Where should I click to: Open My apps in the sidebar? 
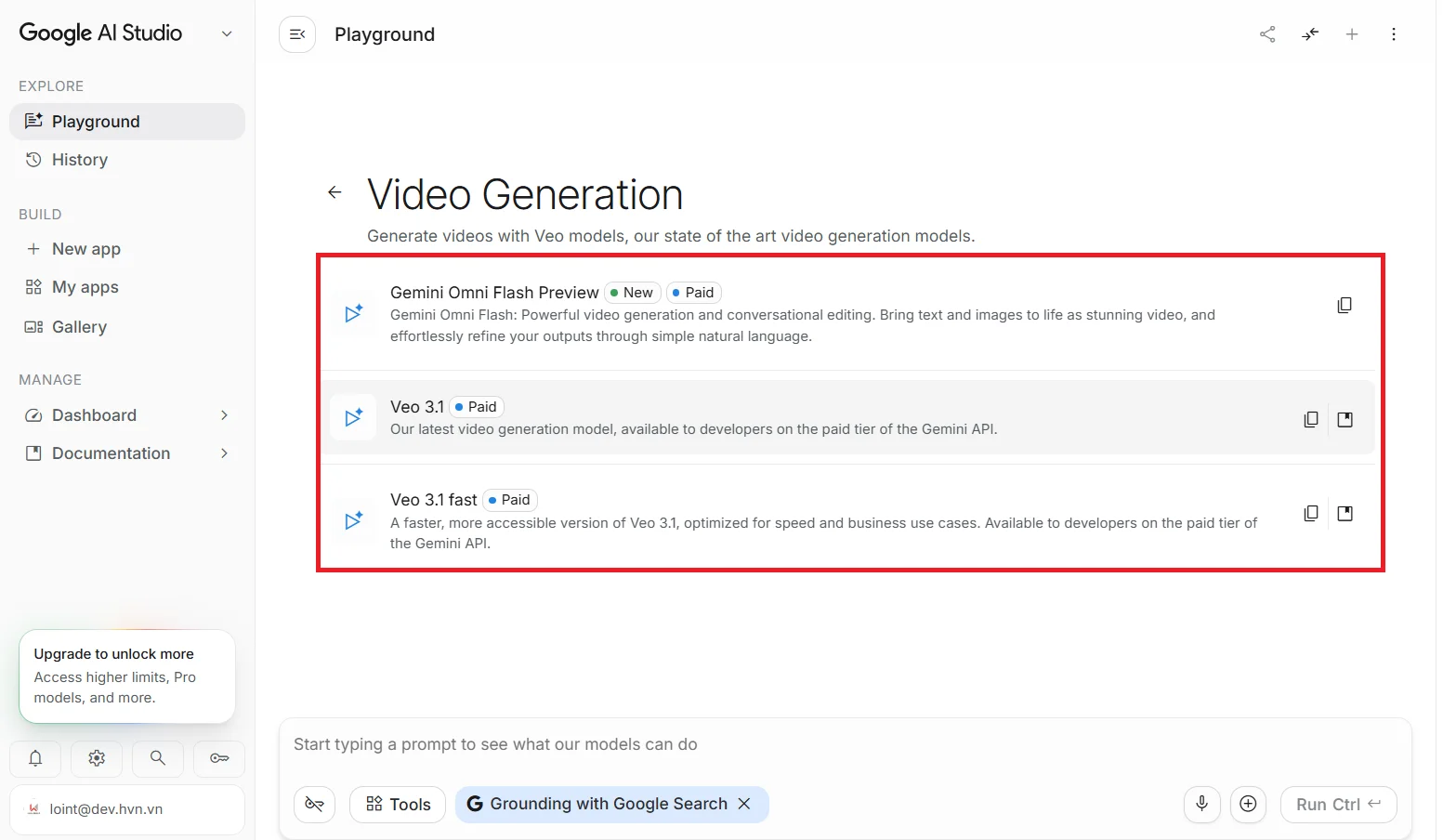click(x=127, y=287)
